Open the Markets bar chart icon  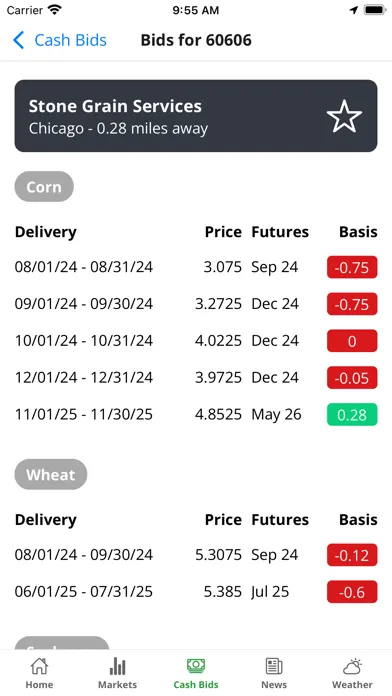[x=117, y=666]
